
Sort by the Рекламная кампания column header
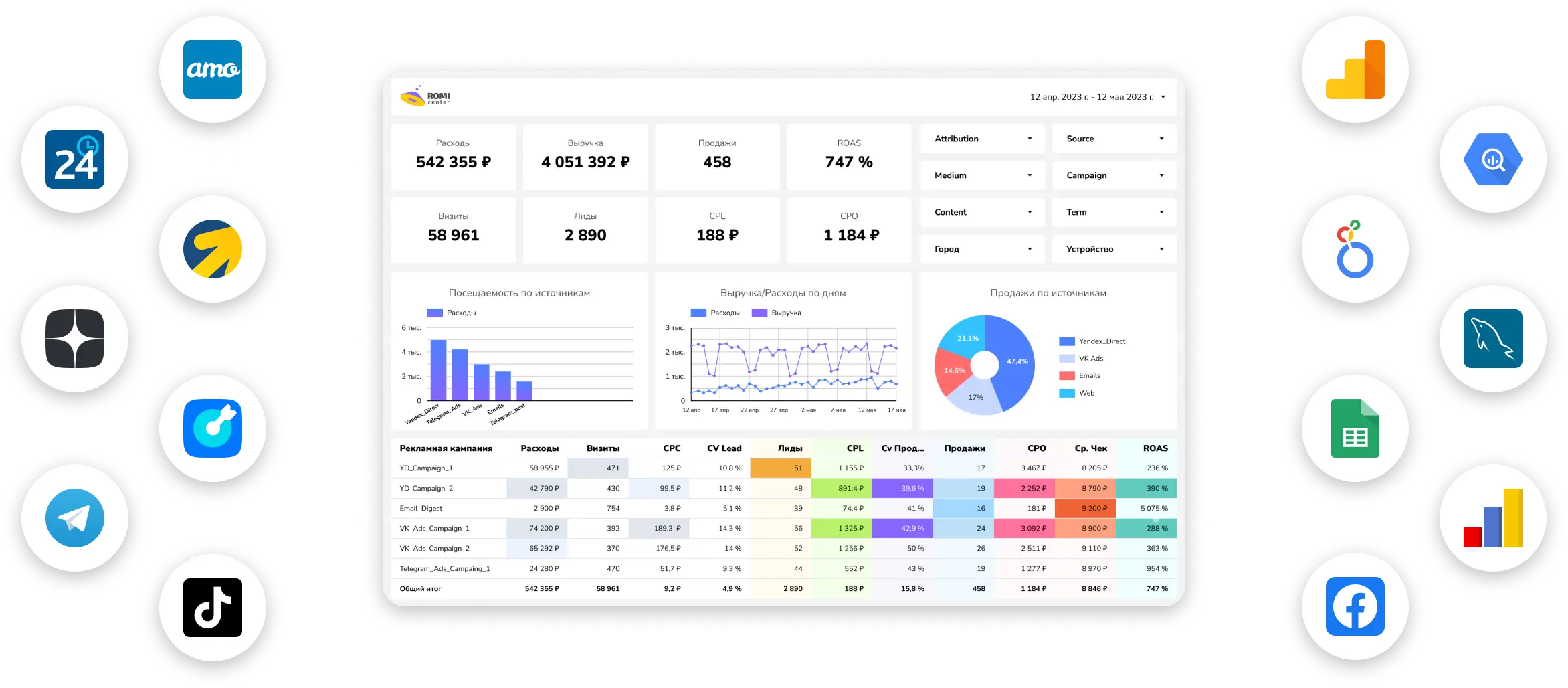point(446,448)
